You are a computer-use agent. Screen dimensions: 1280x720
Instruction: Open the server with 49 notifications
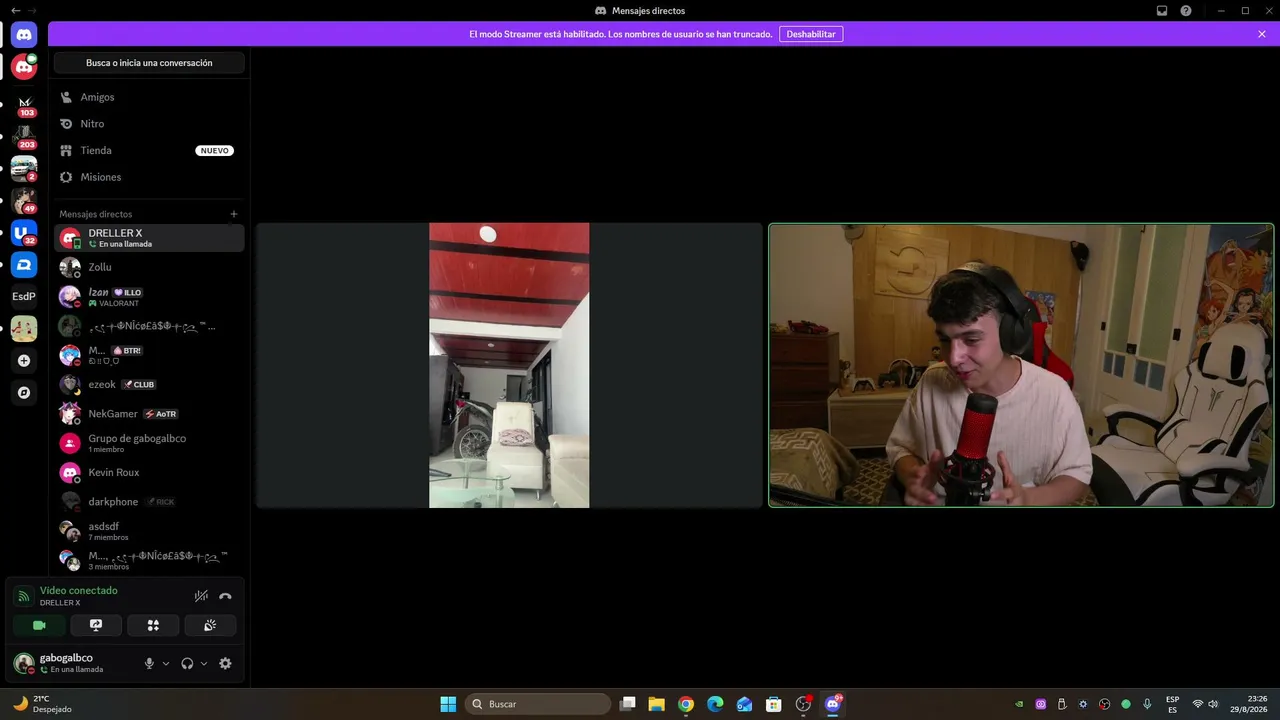point(24,200)
